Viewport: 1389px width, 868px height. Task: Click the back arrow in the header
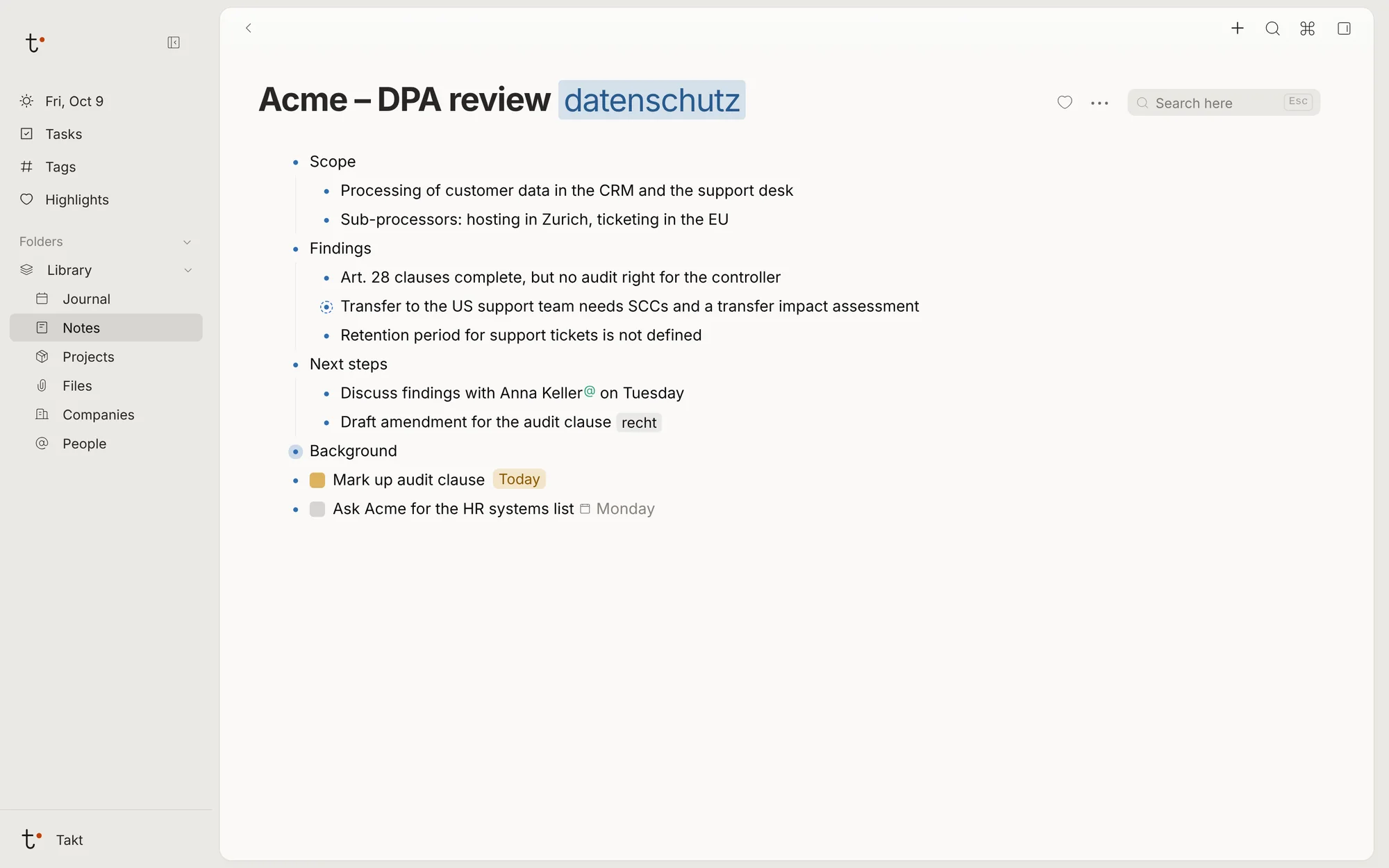click(249, 28)
